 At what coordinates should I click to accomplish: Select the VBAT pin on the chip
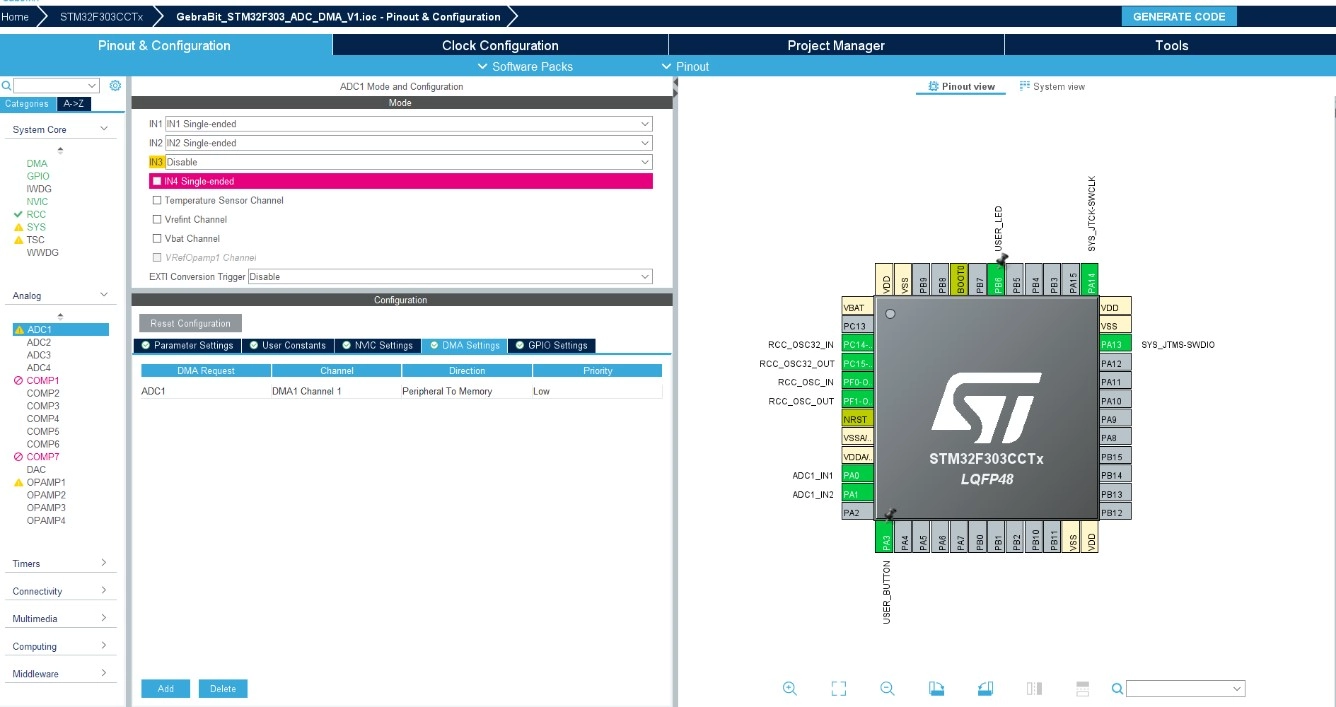pyautogui.click(x=858, y=307)
